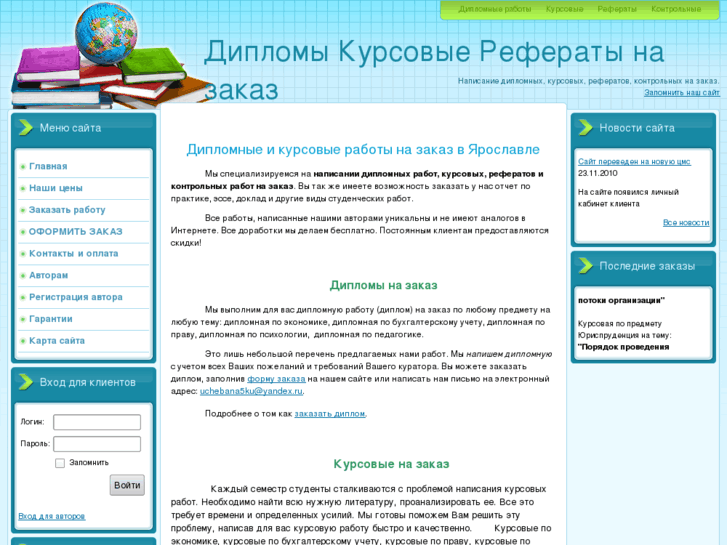The width and height of the screenshot is (727, 545).
Task: Open Гарантии menu item
Action: tap(51, 319)
